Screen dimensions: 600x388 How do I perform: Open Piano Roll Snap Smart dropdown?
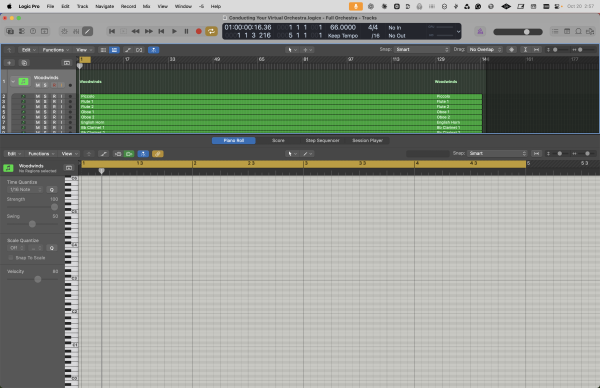497,153
